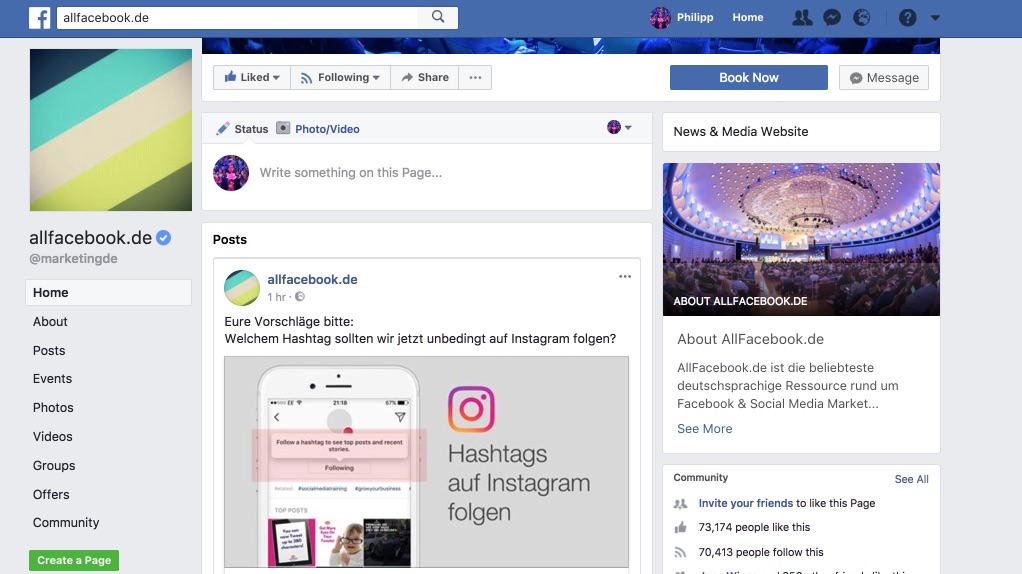Click the Share button
The height and width of the screenshot is (574, 1022).
point(425,78)
